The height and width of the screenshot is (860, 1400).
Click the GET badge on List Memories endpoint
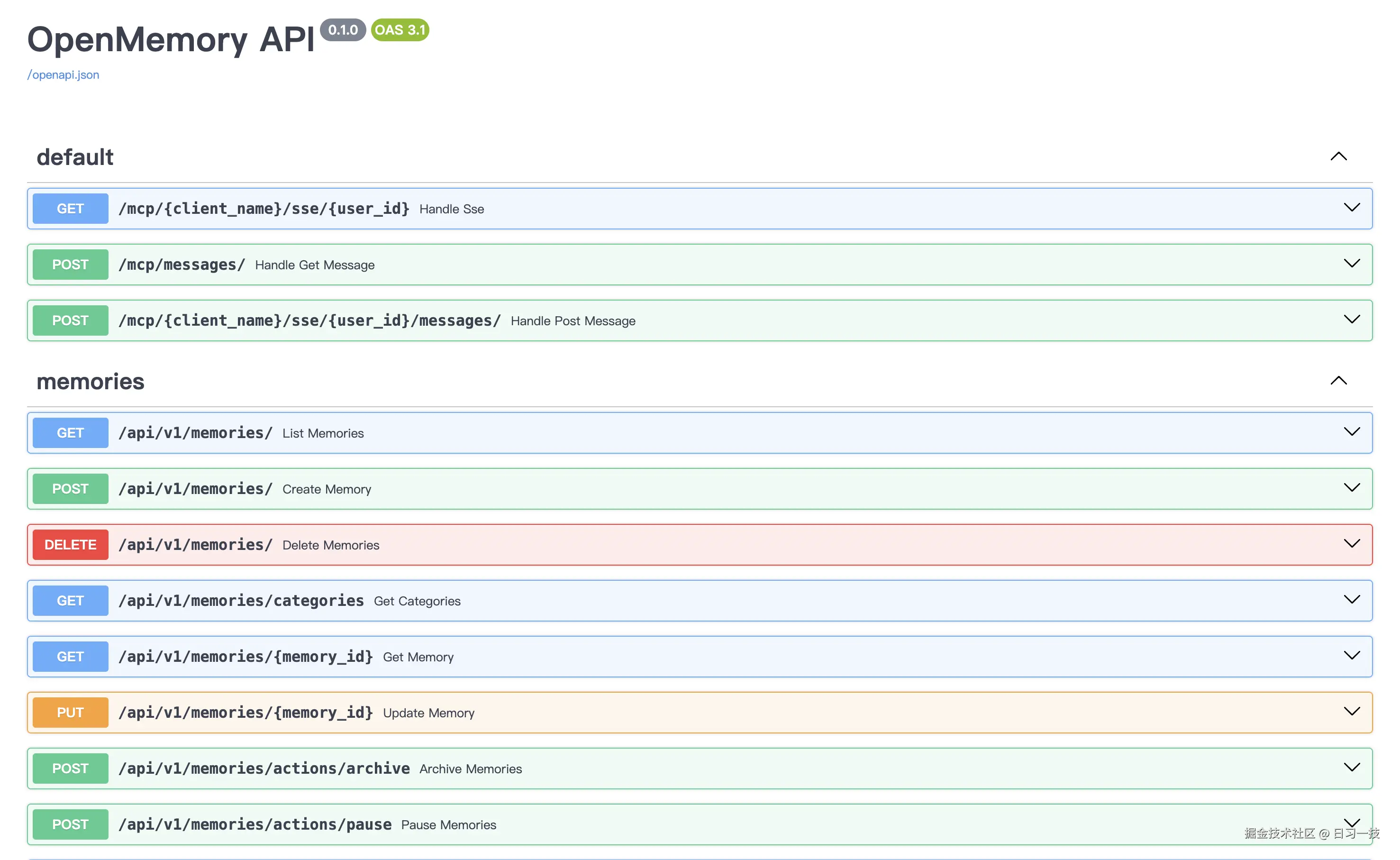(70, 432)
